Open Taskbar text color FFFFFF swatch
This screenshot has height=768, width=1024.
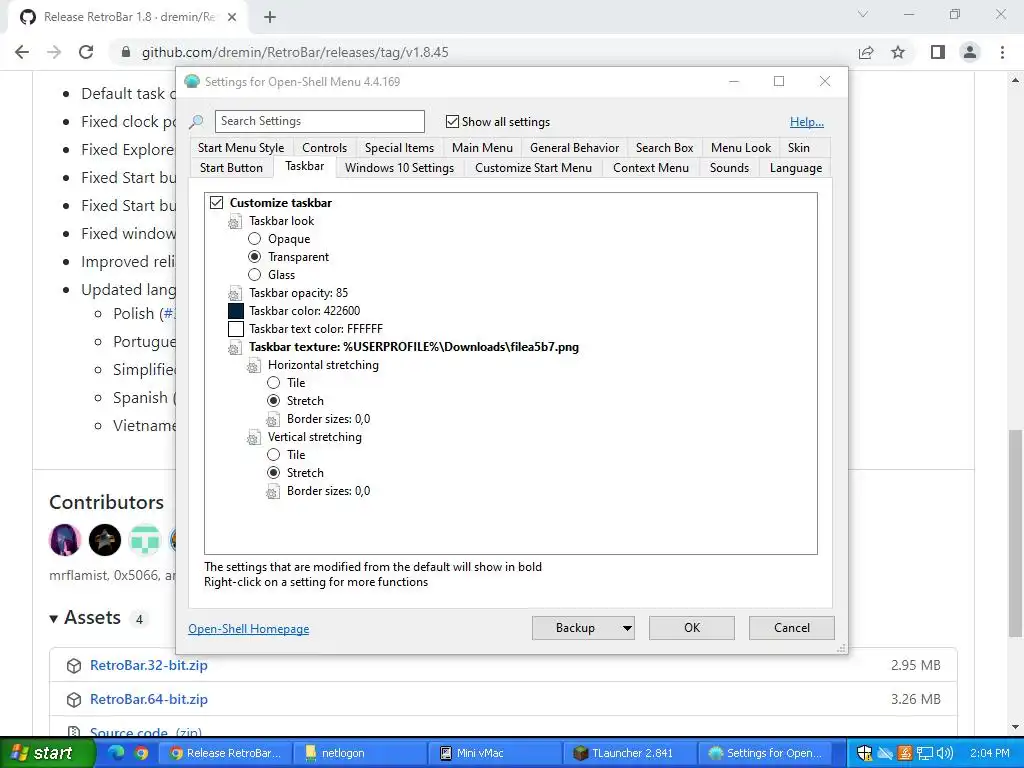(236, 329)
